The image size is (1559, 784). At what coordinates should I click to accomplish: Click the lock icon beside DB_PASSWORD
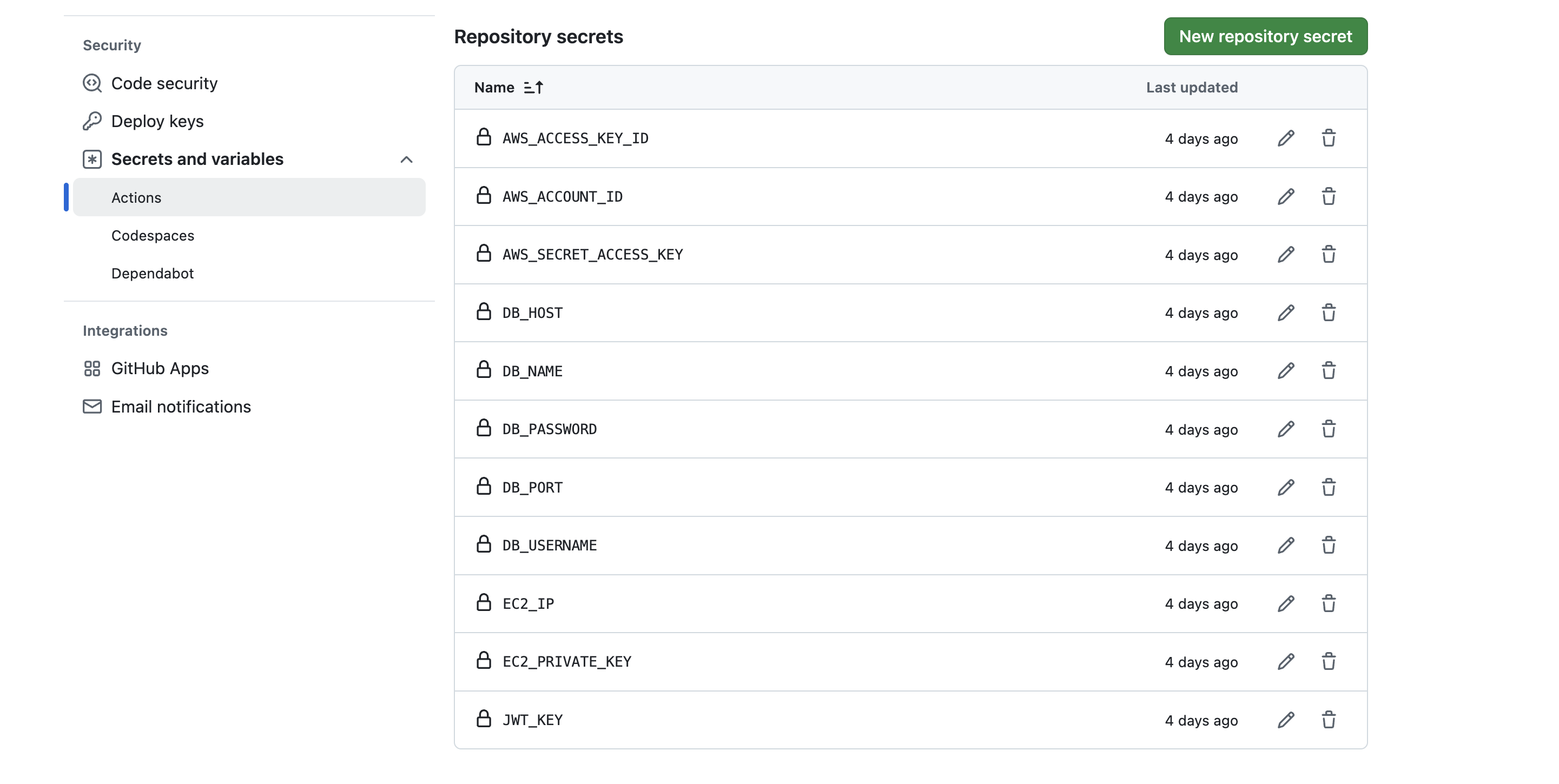click(484, 428)
